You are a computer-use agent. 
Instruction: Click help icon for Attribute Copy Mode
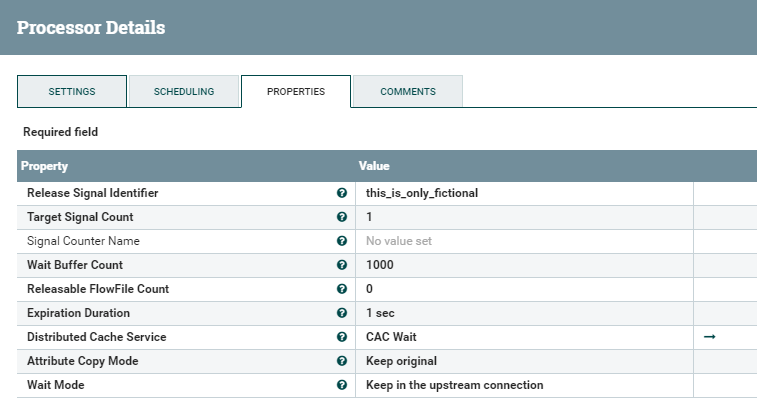click(342, 361)
